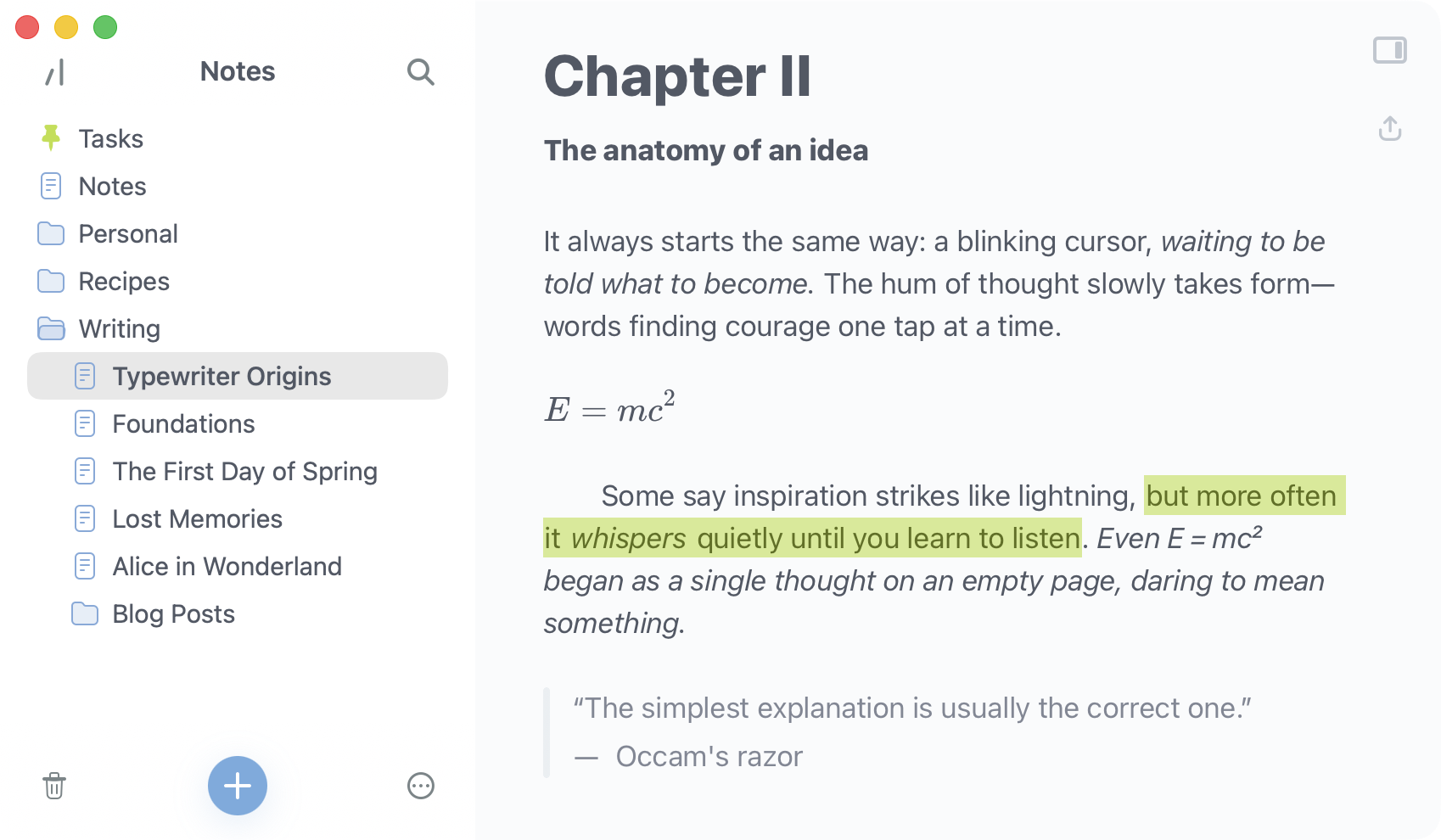Open the Blog Posts subfolder
This screenshot has width=1441, height=840.
tap(173, 613)
